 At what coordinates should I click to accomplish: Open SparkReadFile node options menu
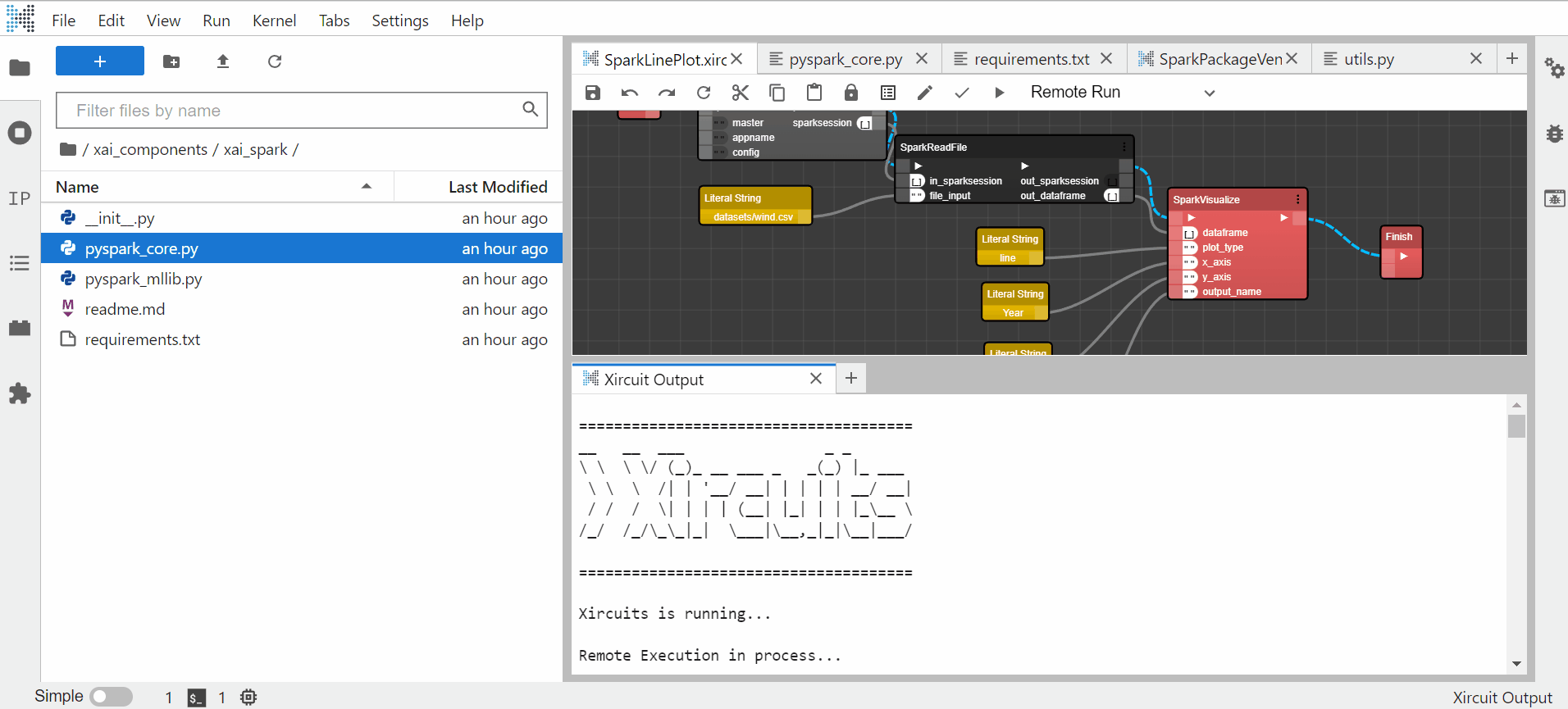point(1124,147)
